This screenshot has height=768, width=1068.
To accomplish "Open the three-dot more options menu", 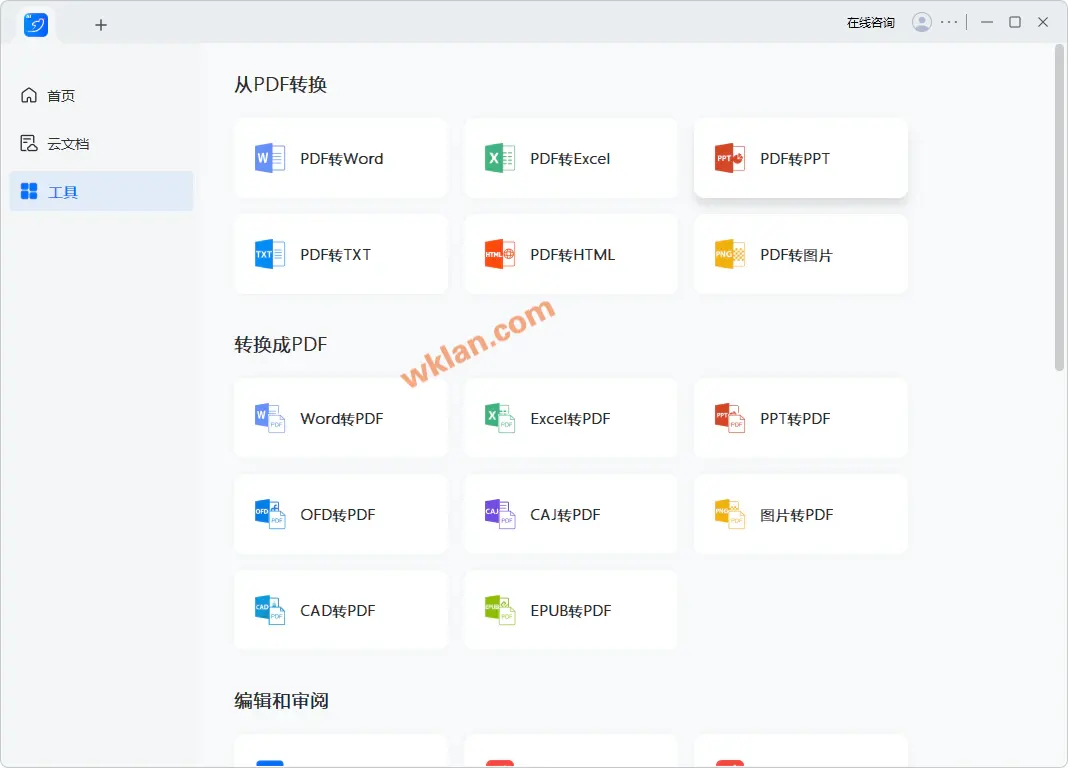I will (949, 22).
